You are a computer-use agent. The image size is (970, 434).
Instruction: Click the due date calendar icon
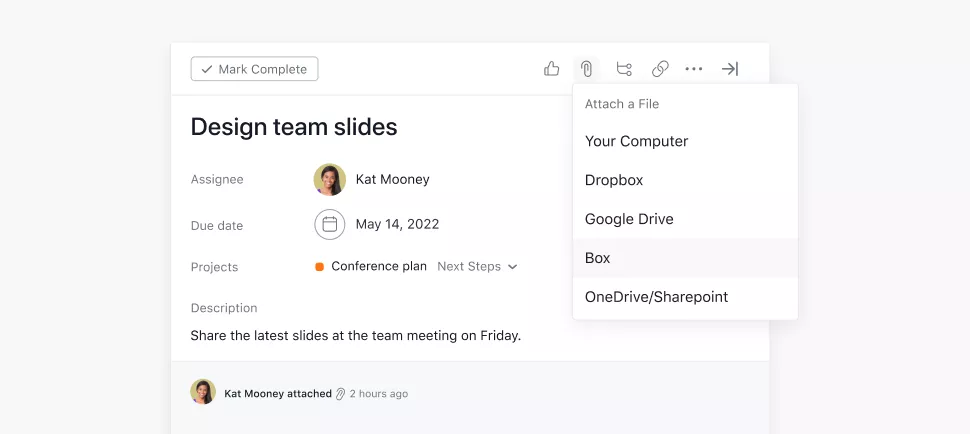point(330,224)
